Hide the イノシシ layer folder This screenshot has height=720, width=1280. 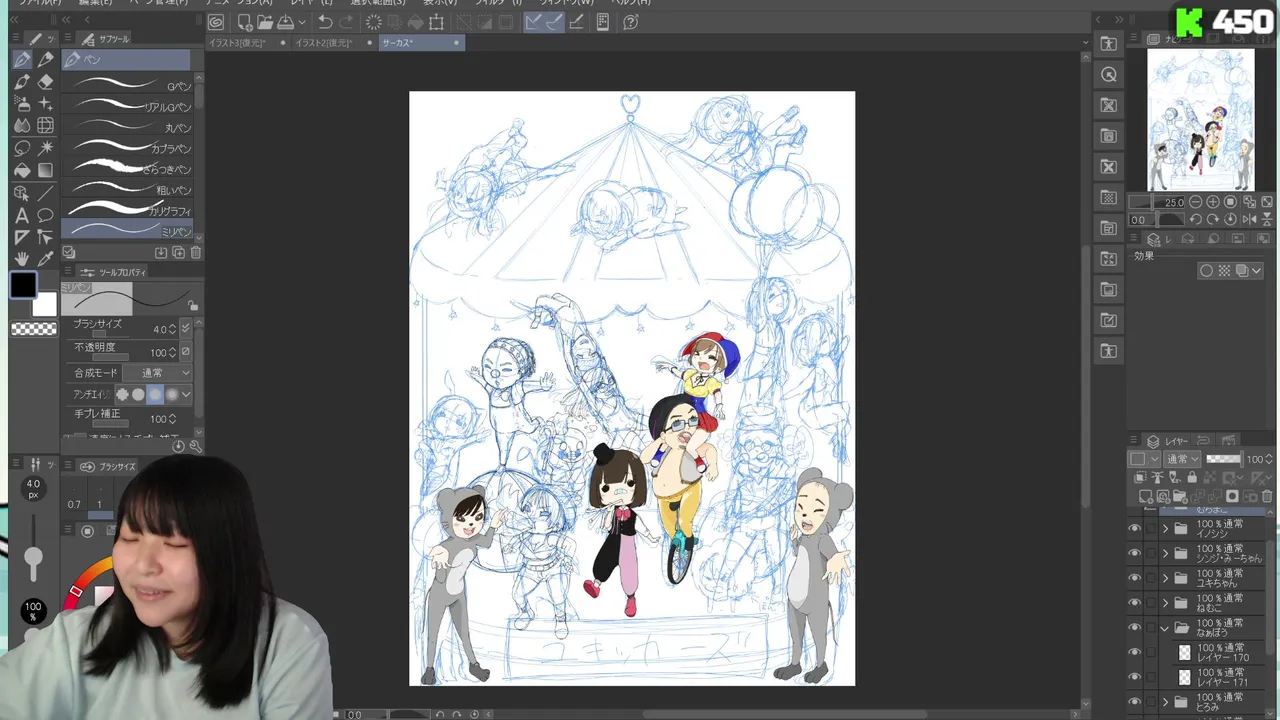[x=1134, y=528]
